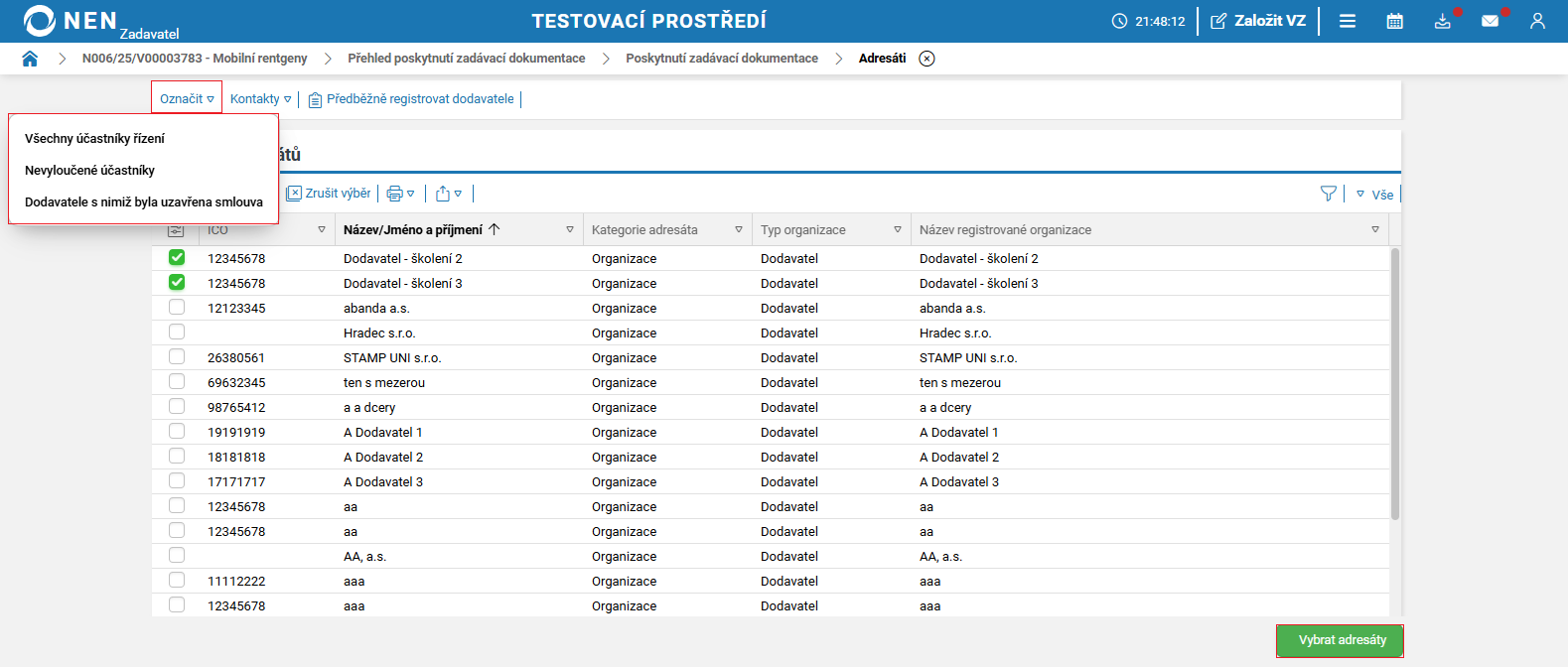Viewport: 1568px width, 667px height.
Task: Collapse the Označit dropdown
Action: (187, 98)
